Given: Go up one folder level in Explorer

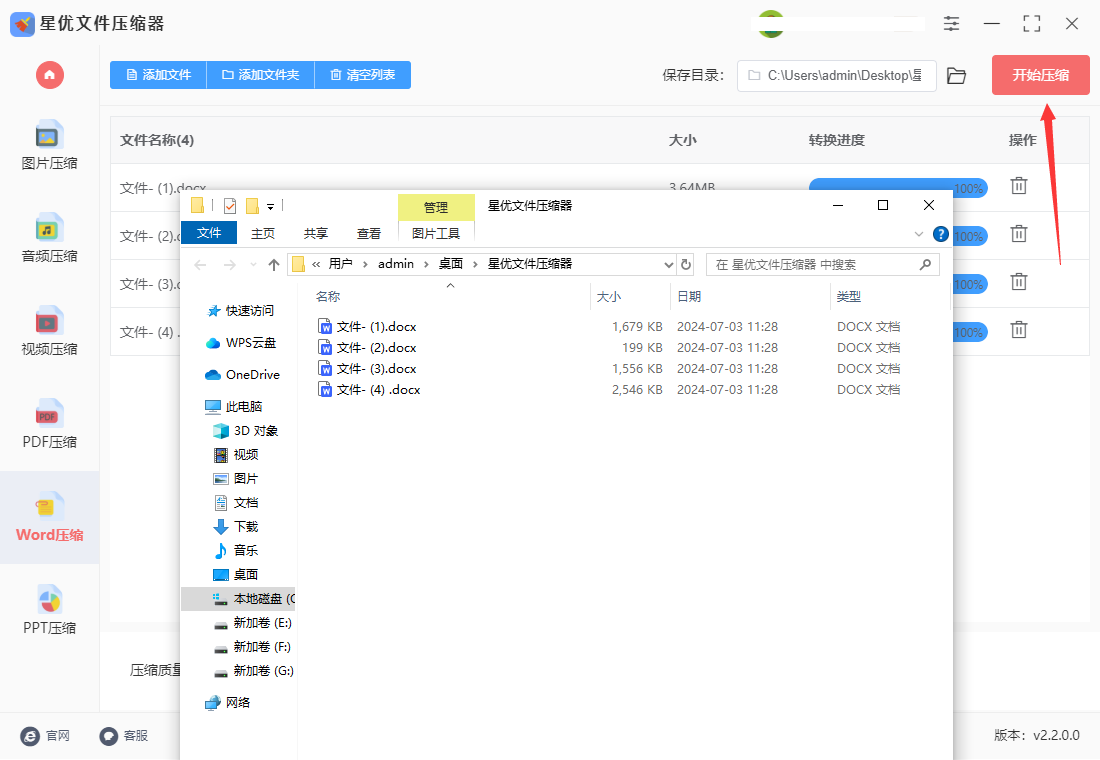Looking at the screenshot, I should pos(274,265).
